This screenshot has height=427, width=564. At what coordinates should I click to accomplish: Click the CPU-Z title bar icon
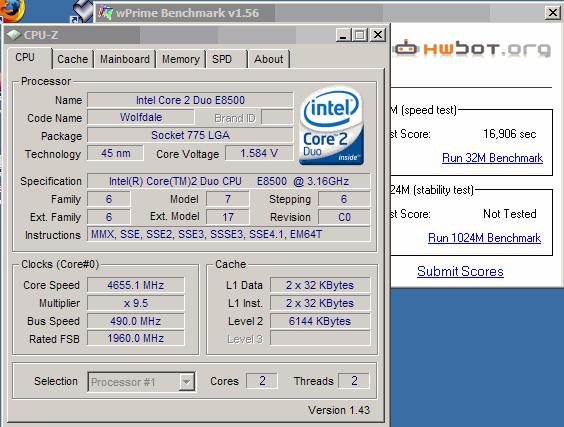coord(14,35)
